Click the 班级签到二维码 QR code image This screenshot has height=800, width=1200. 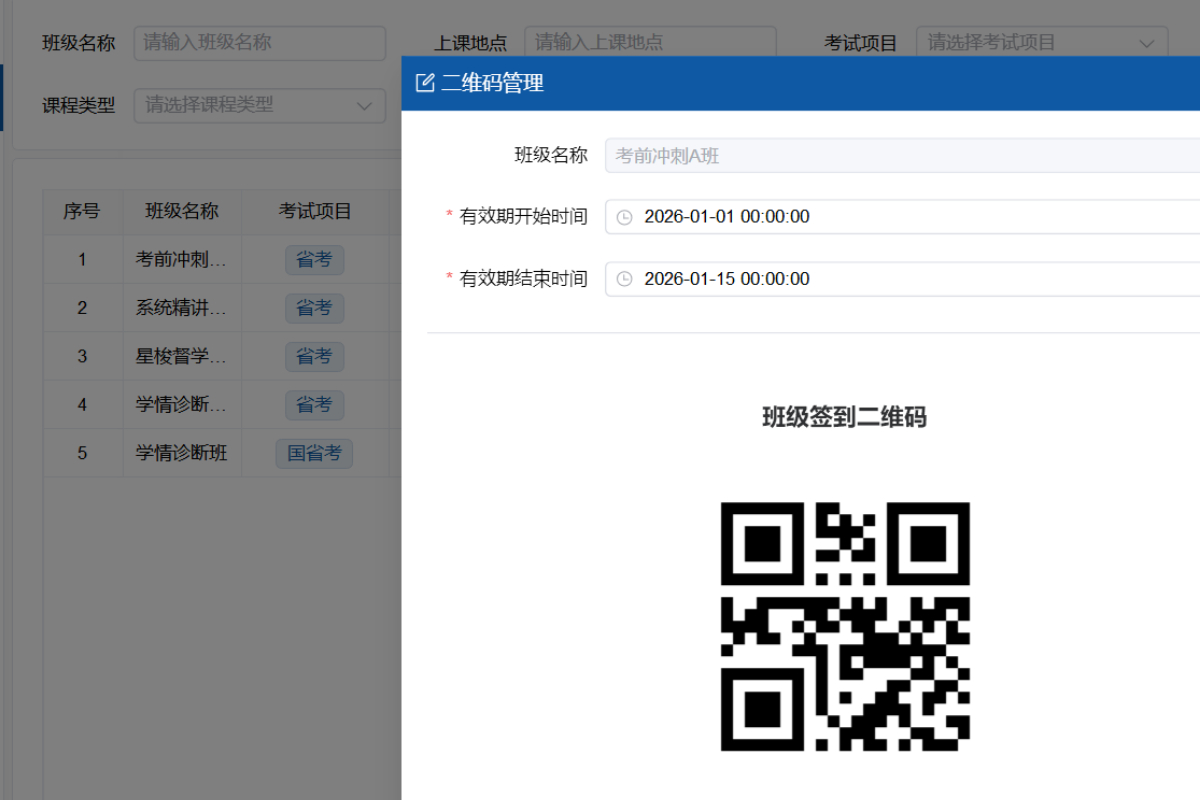845,627
